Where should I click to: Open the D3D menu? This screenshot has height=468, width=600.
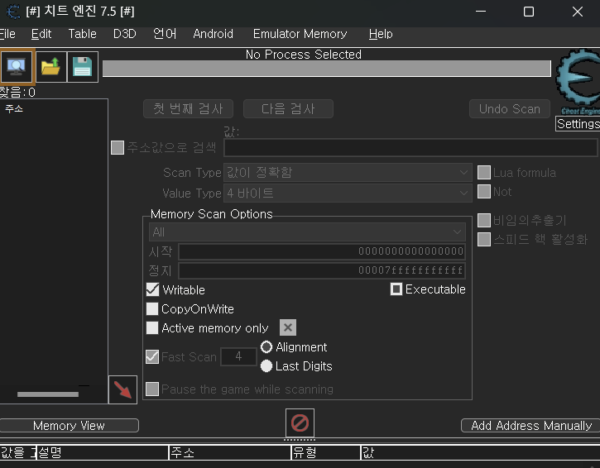(125, 34)
